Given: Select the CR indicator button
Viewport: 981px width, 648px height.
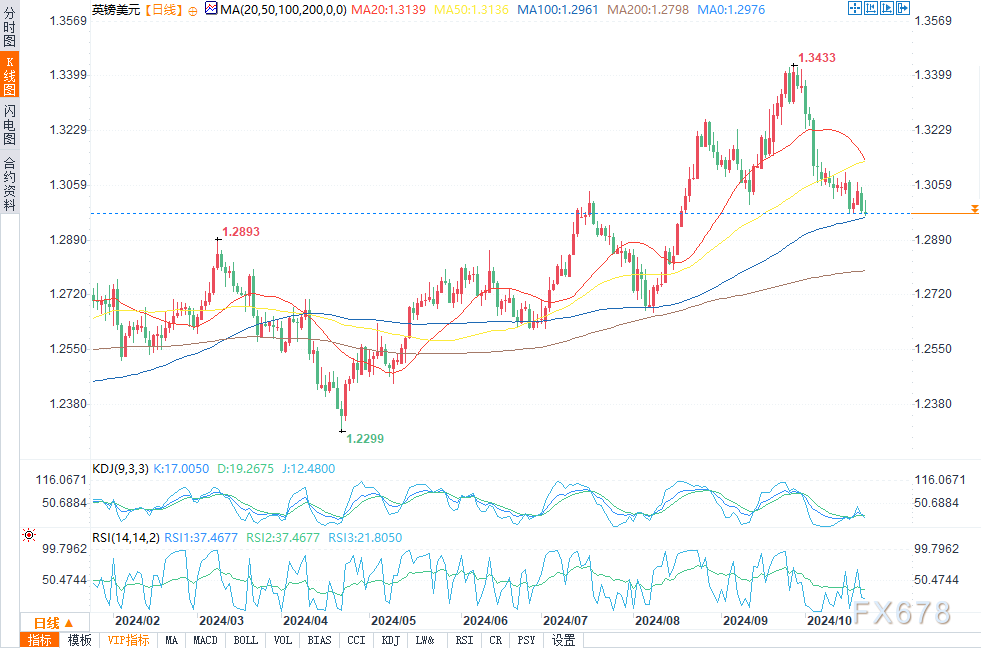Looking at the screenshot, I should coord(496,640).
